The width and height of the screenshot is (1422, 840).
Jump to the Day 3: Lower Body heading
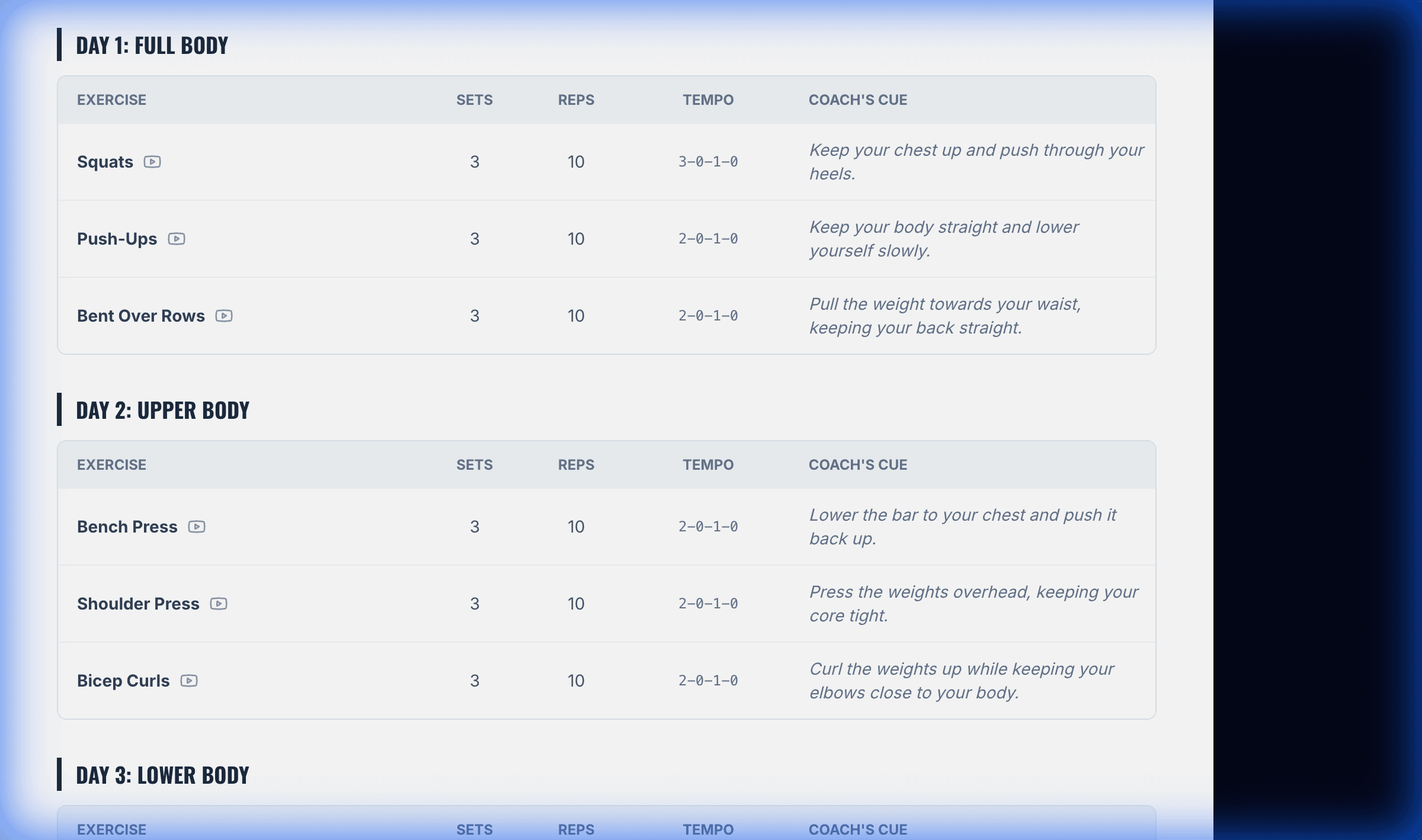162,775
